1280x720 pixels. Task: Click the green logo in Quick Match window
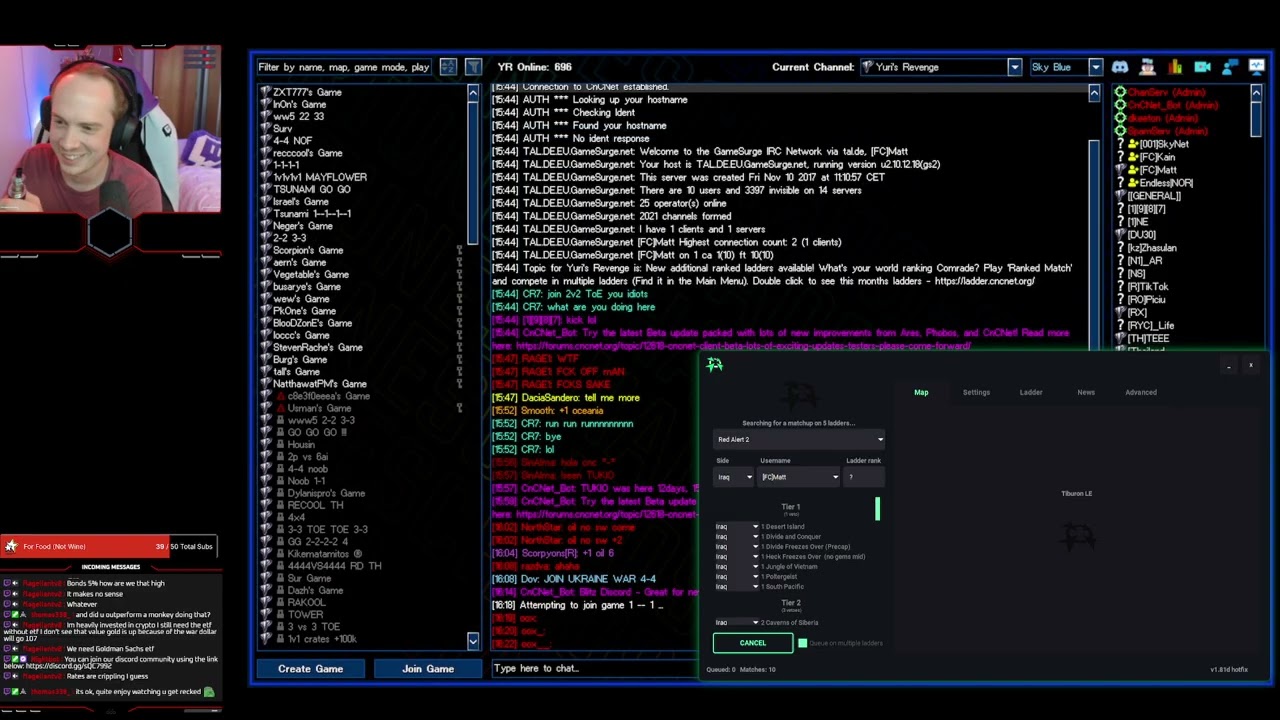tap(714, 365)
